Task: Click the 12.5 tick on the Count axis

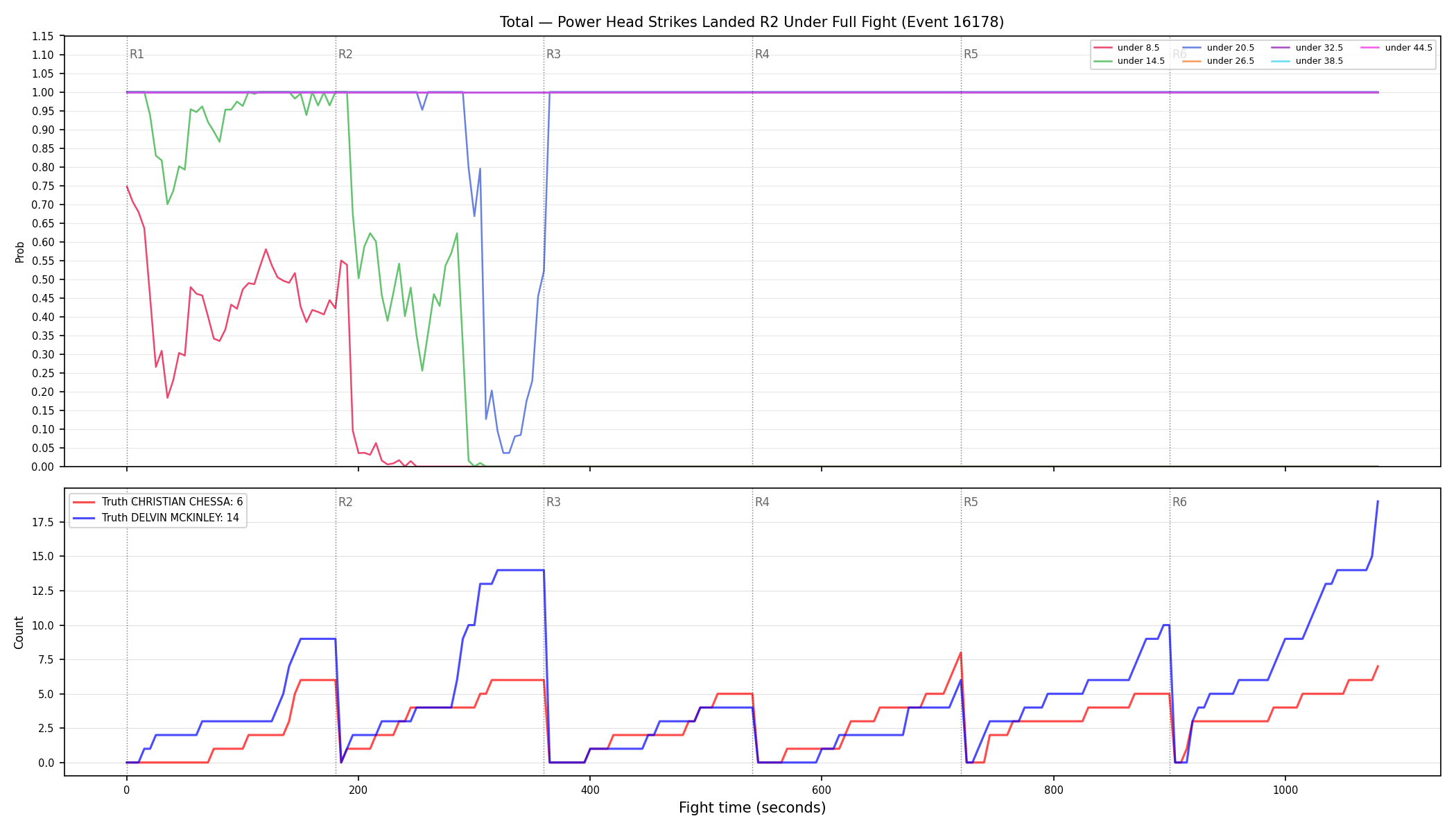Action: (43, 591)
